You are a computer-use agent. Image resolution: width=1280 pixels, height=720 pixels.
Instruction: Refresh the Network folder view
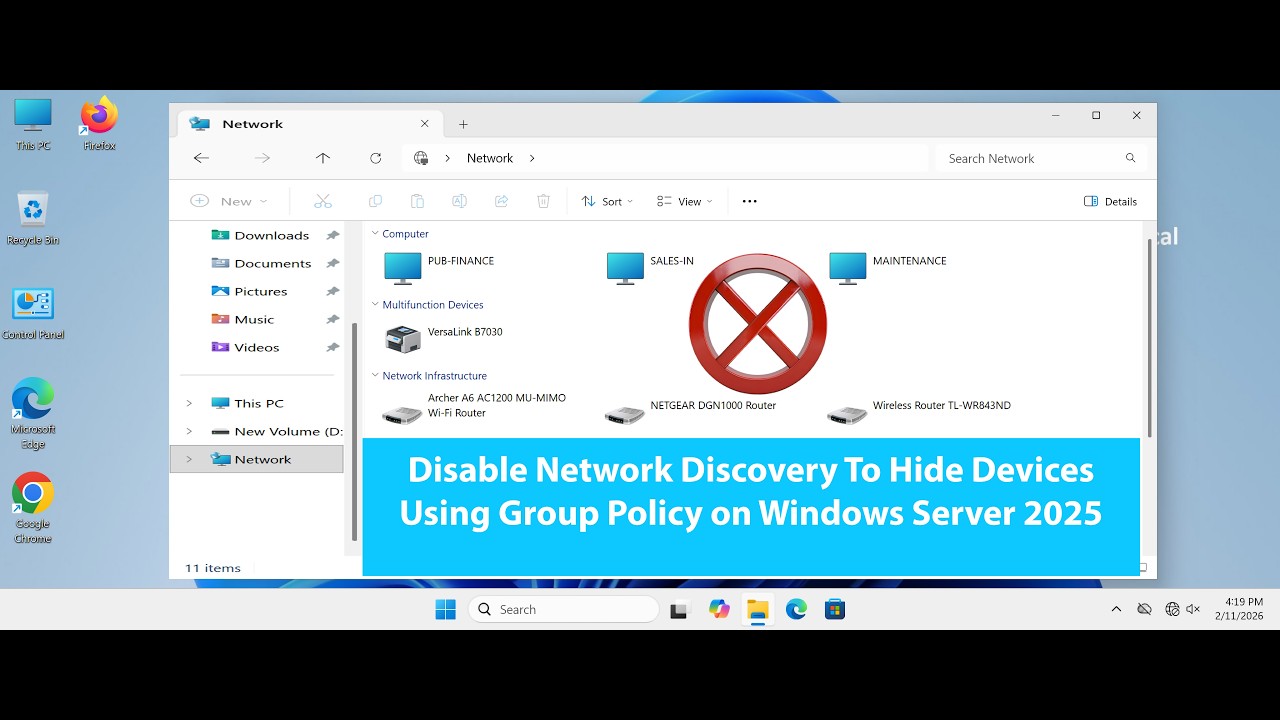point(376,158)
